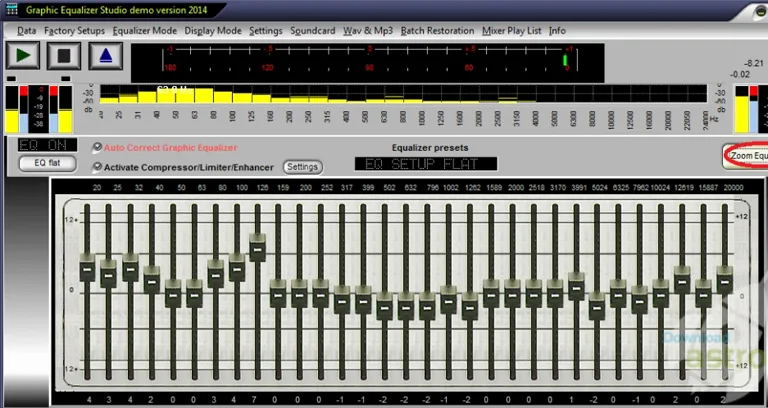Click the EQ SETUP FLAT preset display
This screenshot has width=768, height=408.
pos(426,164)
